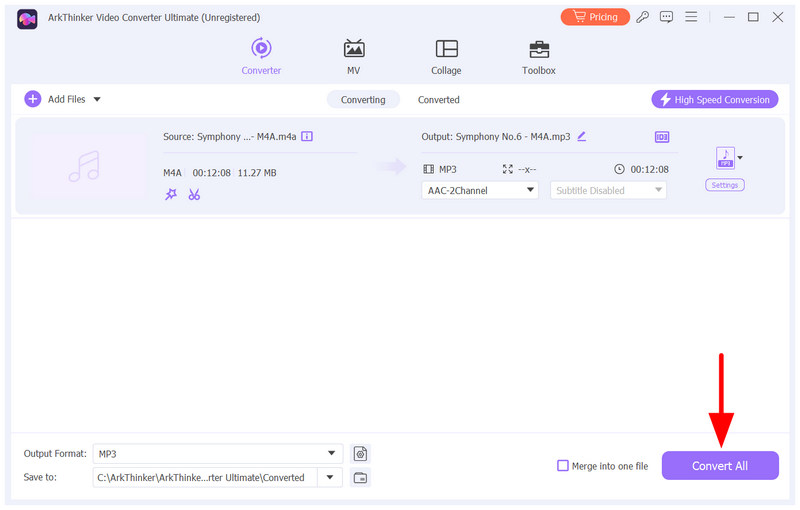
Task: Open the AAC-2Channel audio track dropdown
Action: (x=480, y=190)
